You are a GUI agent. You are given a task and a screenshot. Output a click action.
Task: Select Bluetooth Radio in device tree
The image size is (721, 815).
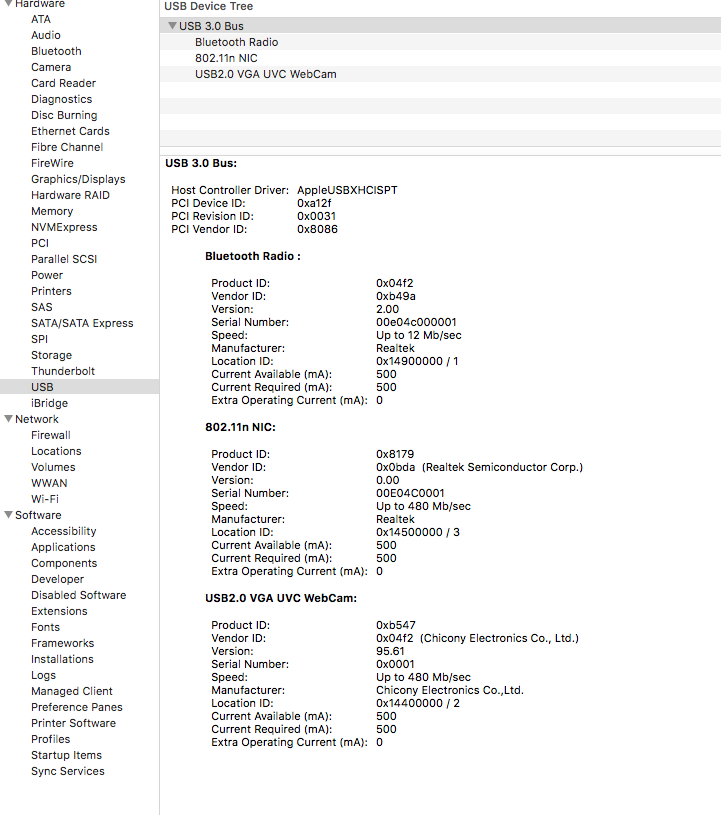(440, 42)
